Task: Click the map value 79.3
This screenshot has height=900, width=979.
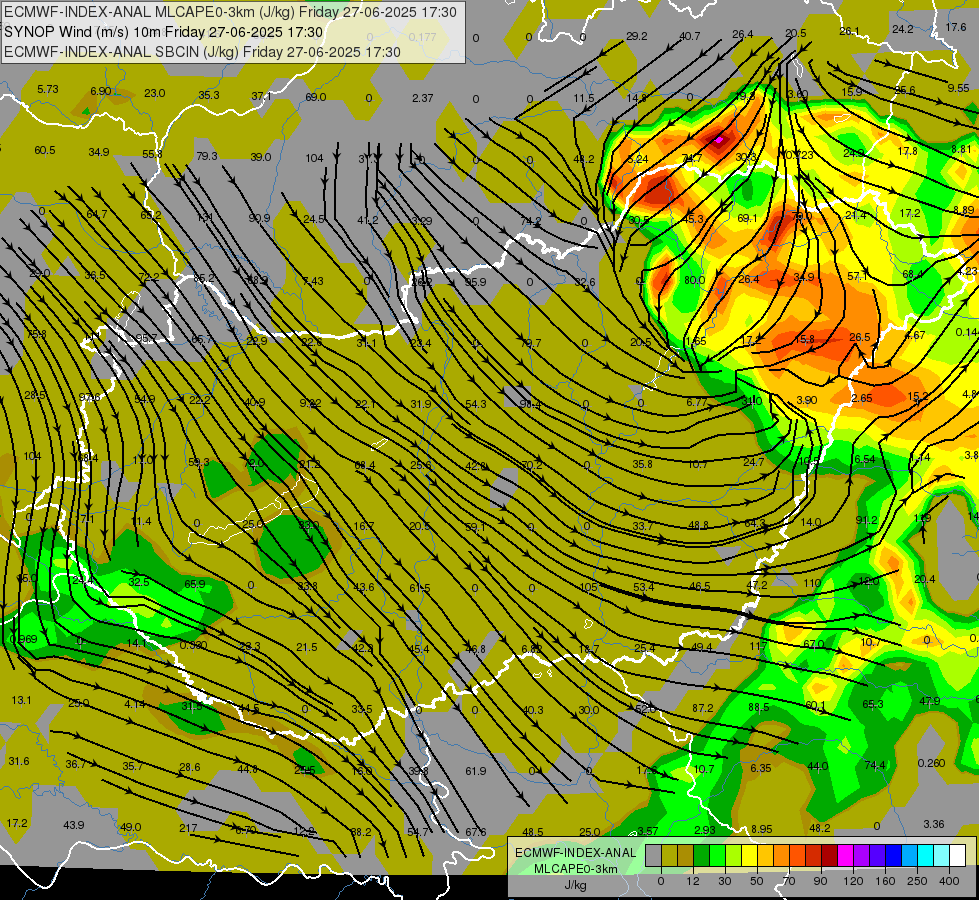Action: (207, 156)
